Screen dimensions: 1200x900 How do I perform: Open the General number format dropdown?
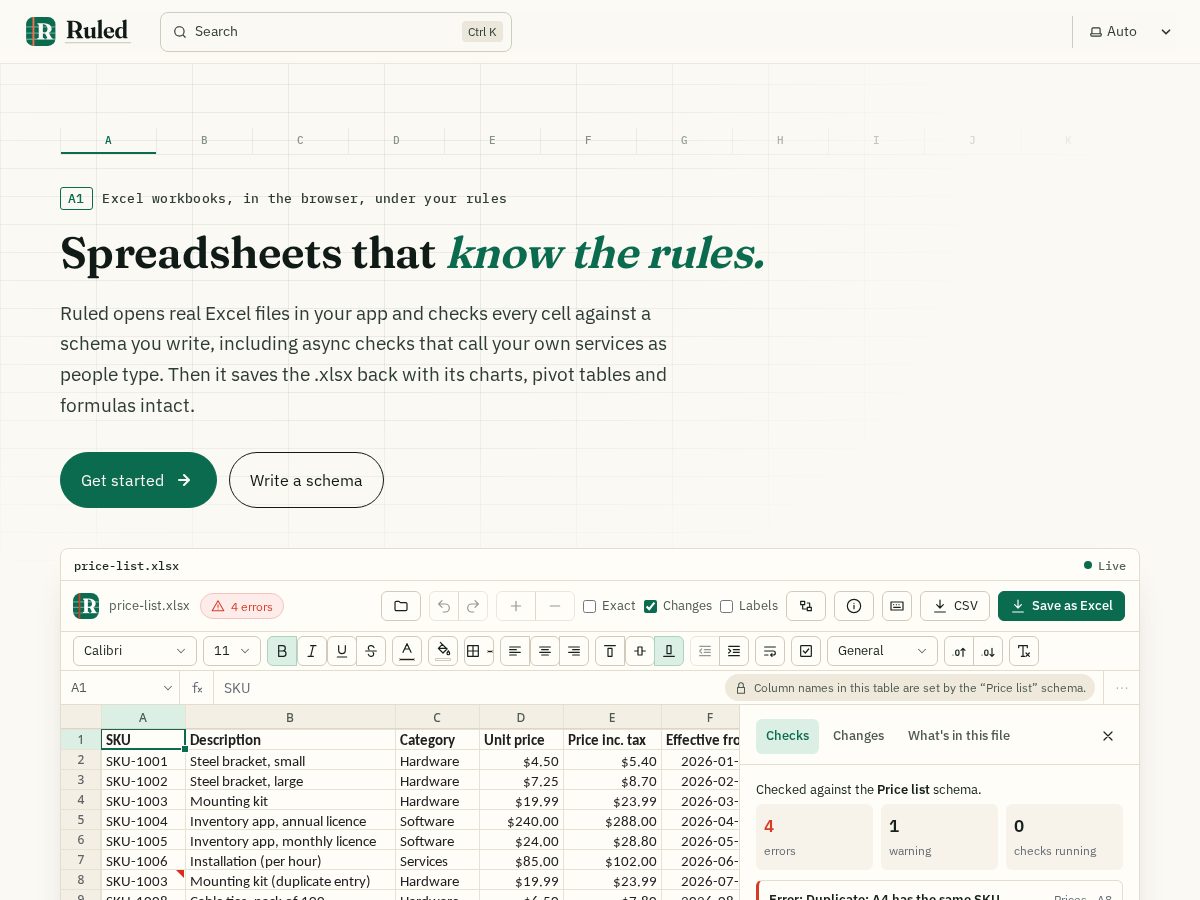coord(882,651)
